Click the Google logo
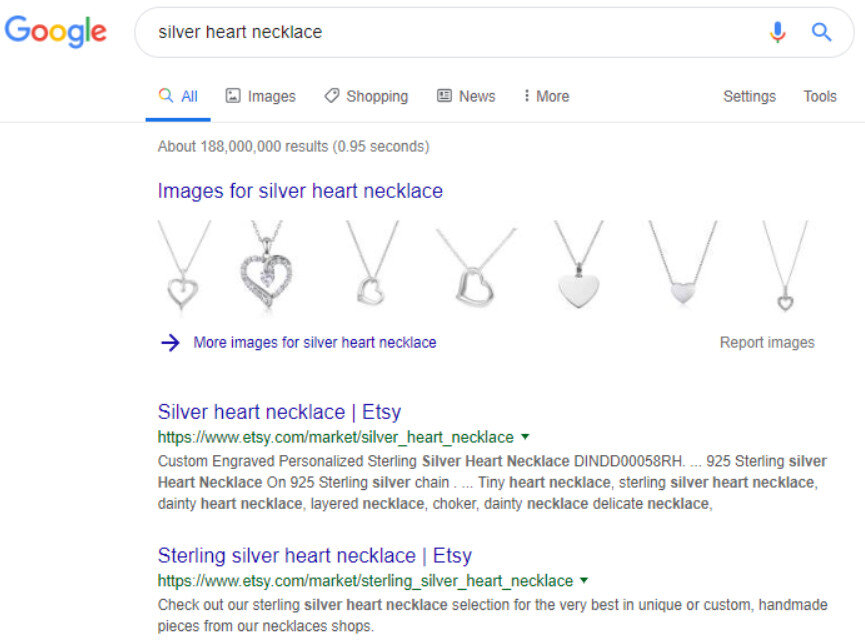 pos(55,31)
